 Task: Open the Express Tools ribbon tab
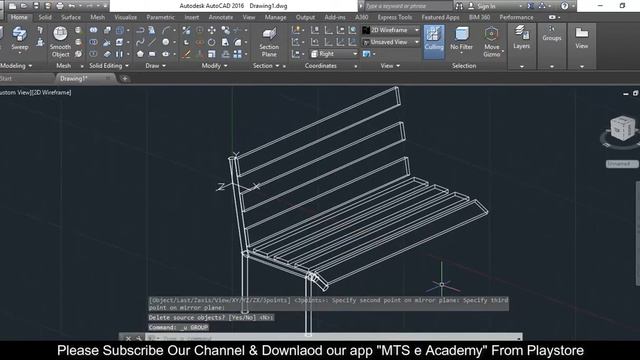394,17
